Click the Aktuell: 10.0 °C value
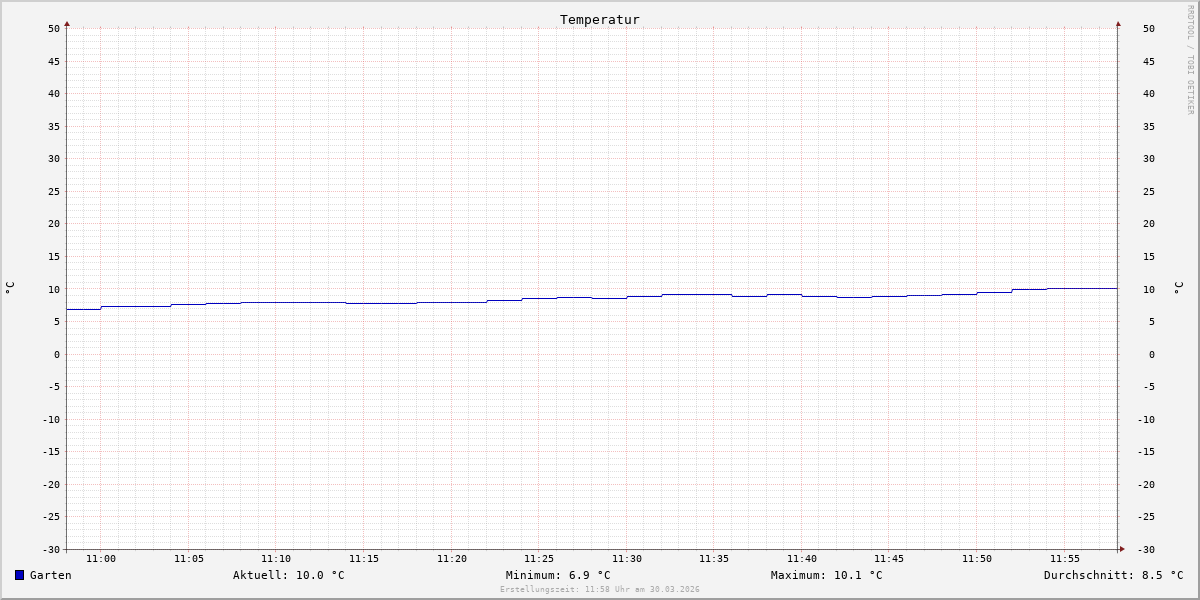Viewport: 1200px width, 600px height. 289,575
